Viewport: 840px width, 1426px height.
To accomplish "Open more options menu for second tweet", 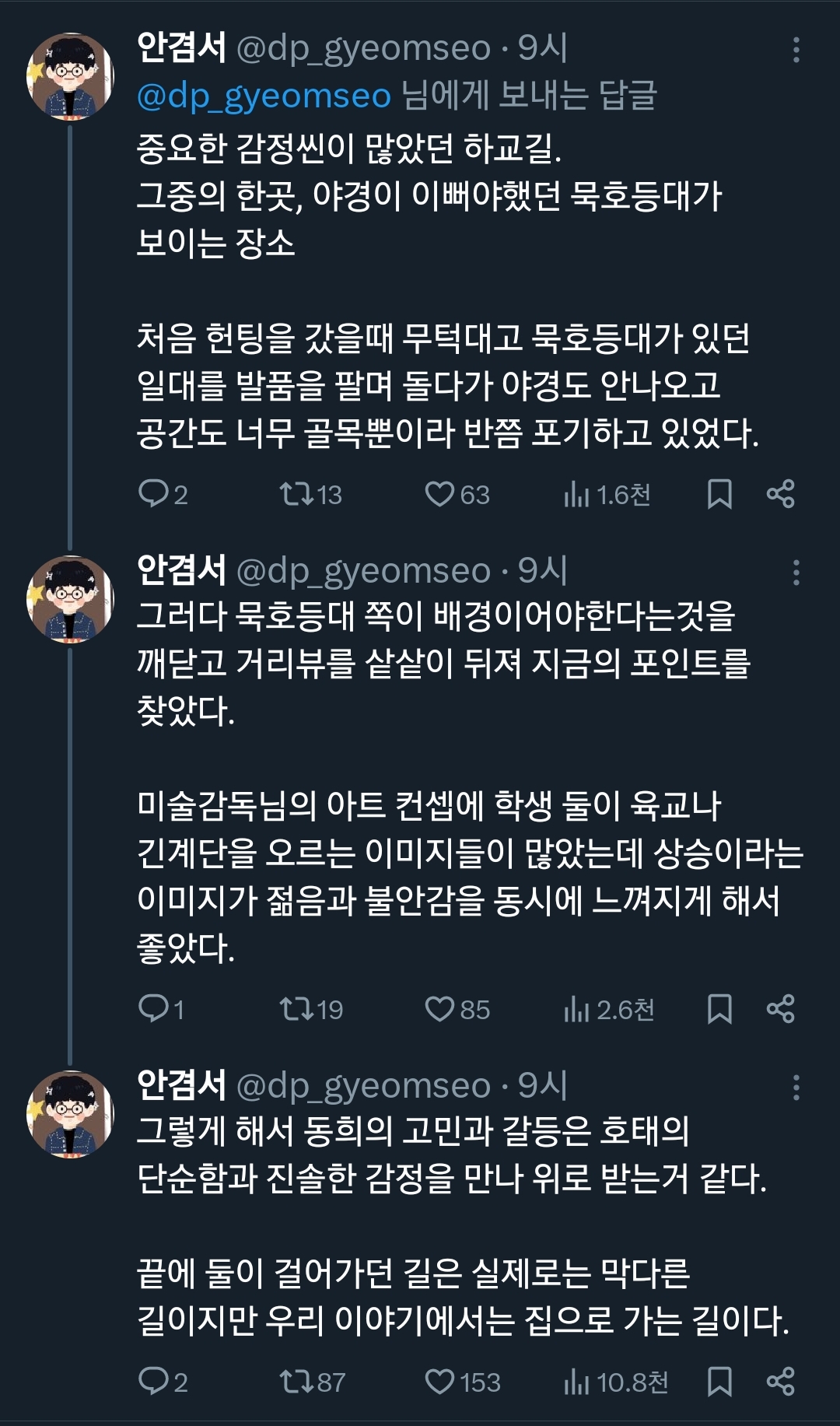I will (x=796, y=573).
